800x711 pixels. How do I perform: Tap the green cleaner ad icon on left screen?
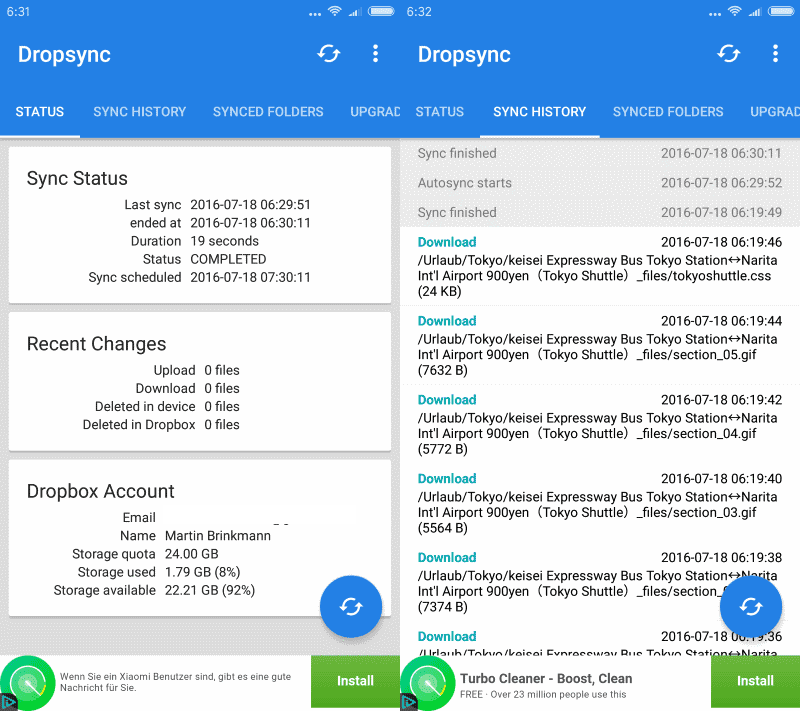pyautogui.click(x=28, y=683)
